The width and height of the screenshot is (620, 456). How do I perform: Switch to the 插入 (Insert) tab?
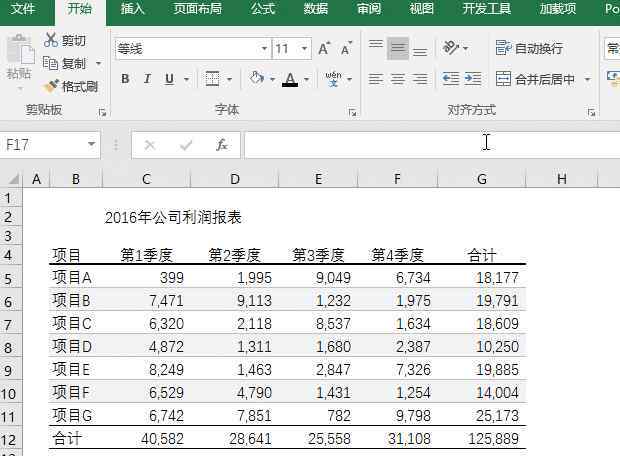(132, 9)
